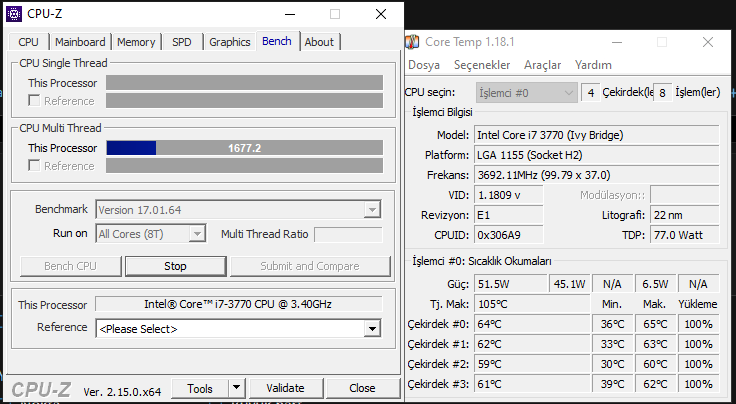Click Çekirdek #3 maximum 62°C
This screenshot has width=736, height=404.
coord(655,384)
